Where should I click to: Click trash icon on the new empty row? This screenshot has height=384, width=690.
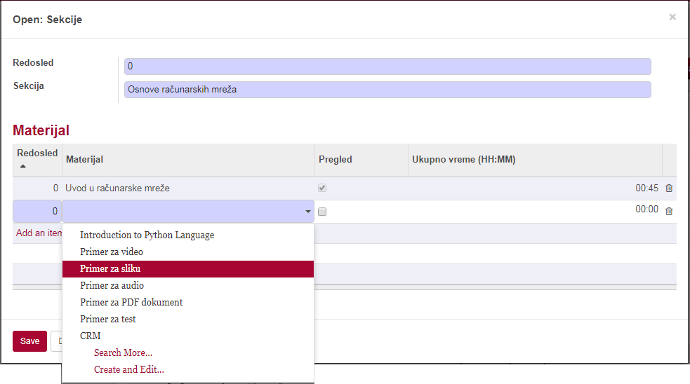pos(669,211)
